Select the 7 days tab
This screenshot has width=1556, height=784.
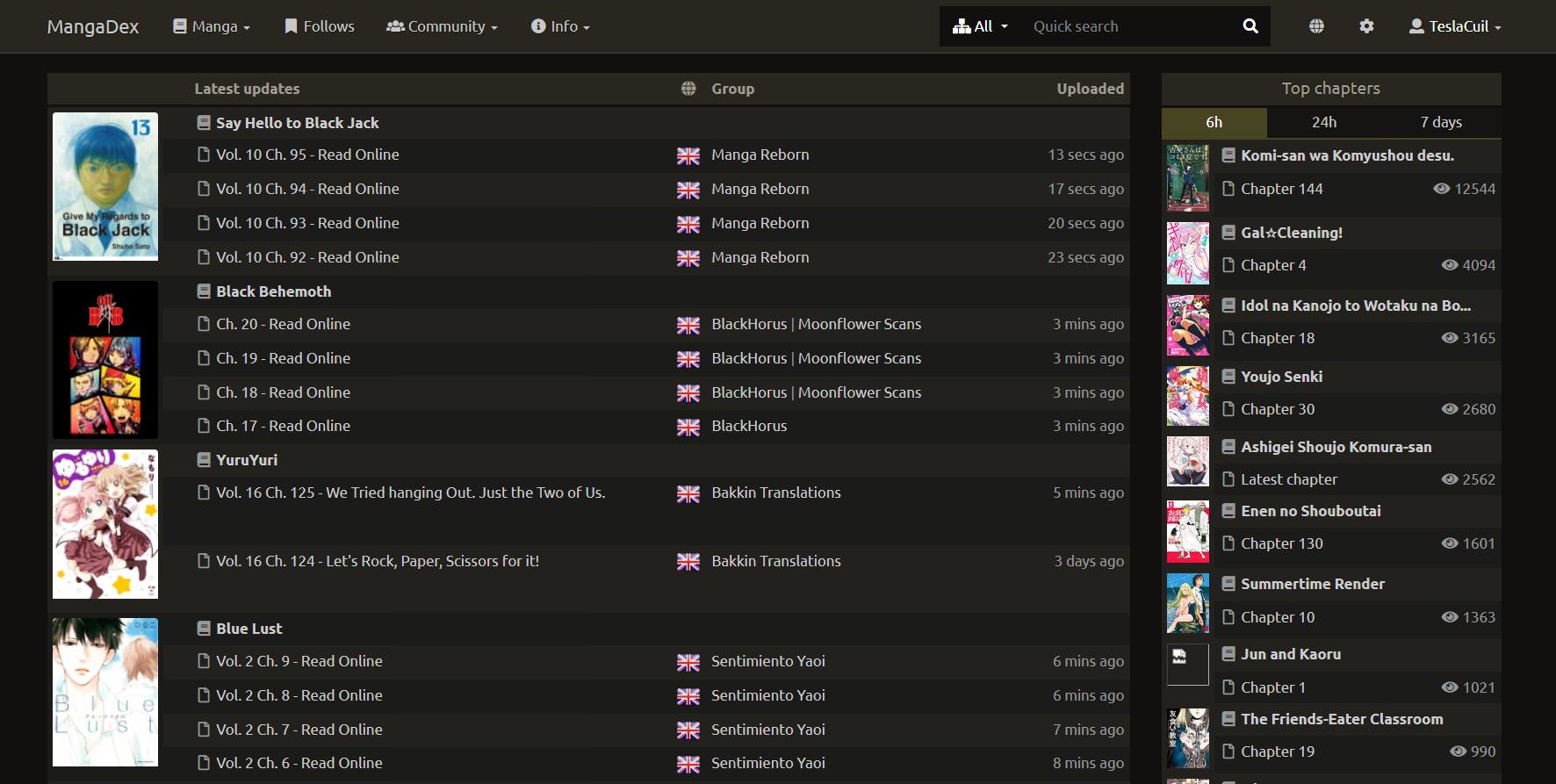click(1441, 122)
